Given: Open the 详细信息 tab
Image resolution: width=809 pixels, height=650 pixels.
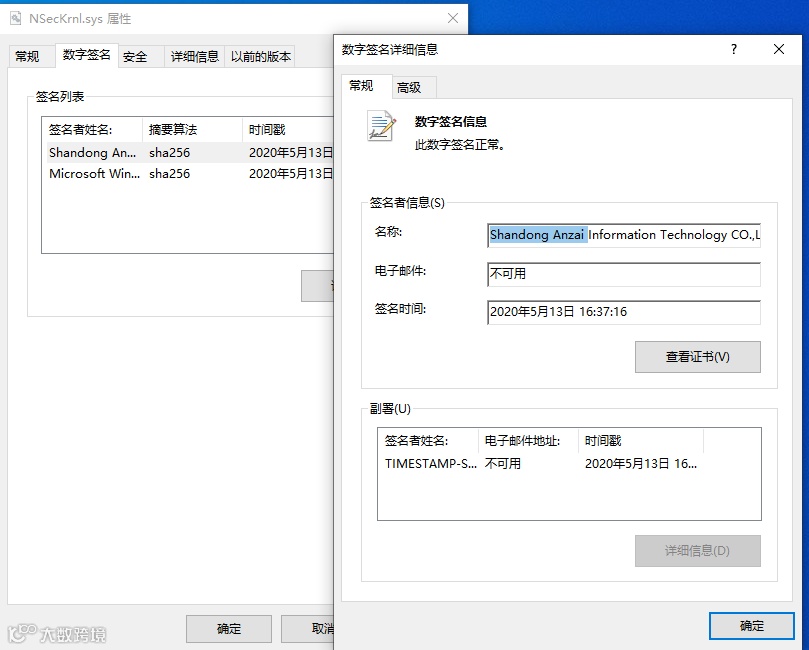Looking at the screenshot, I should [x=195, y=56].
